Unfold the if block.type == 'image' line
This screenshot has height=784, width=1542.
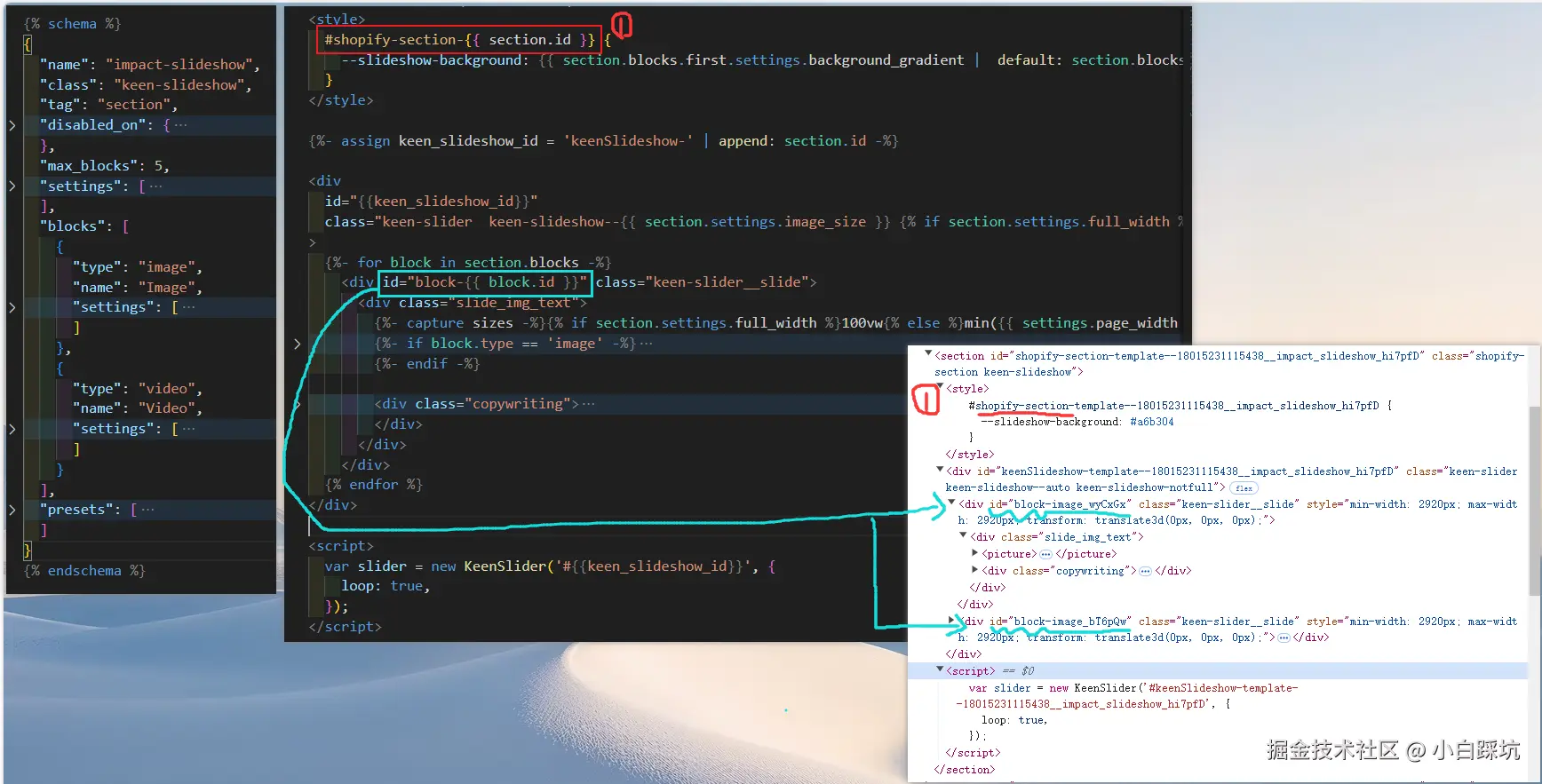[298, 344]
